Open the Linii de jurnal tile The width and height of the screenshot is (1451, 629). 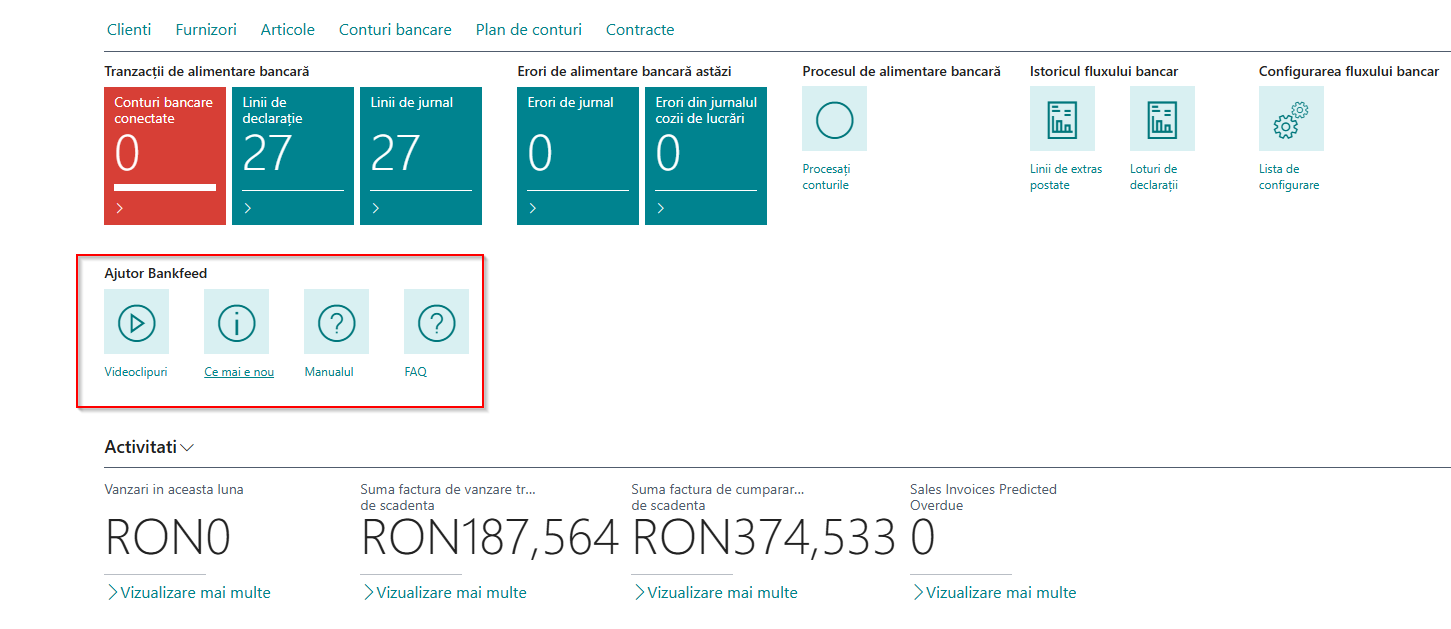421,156
